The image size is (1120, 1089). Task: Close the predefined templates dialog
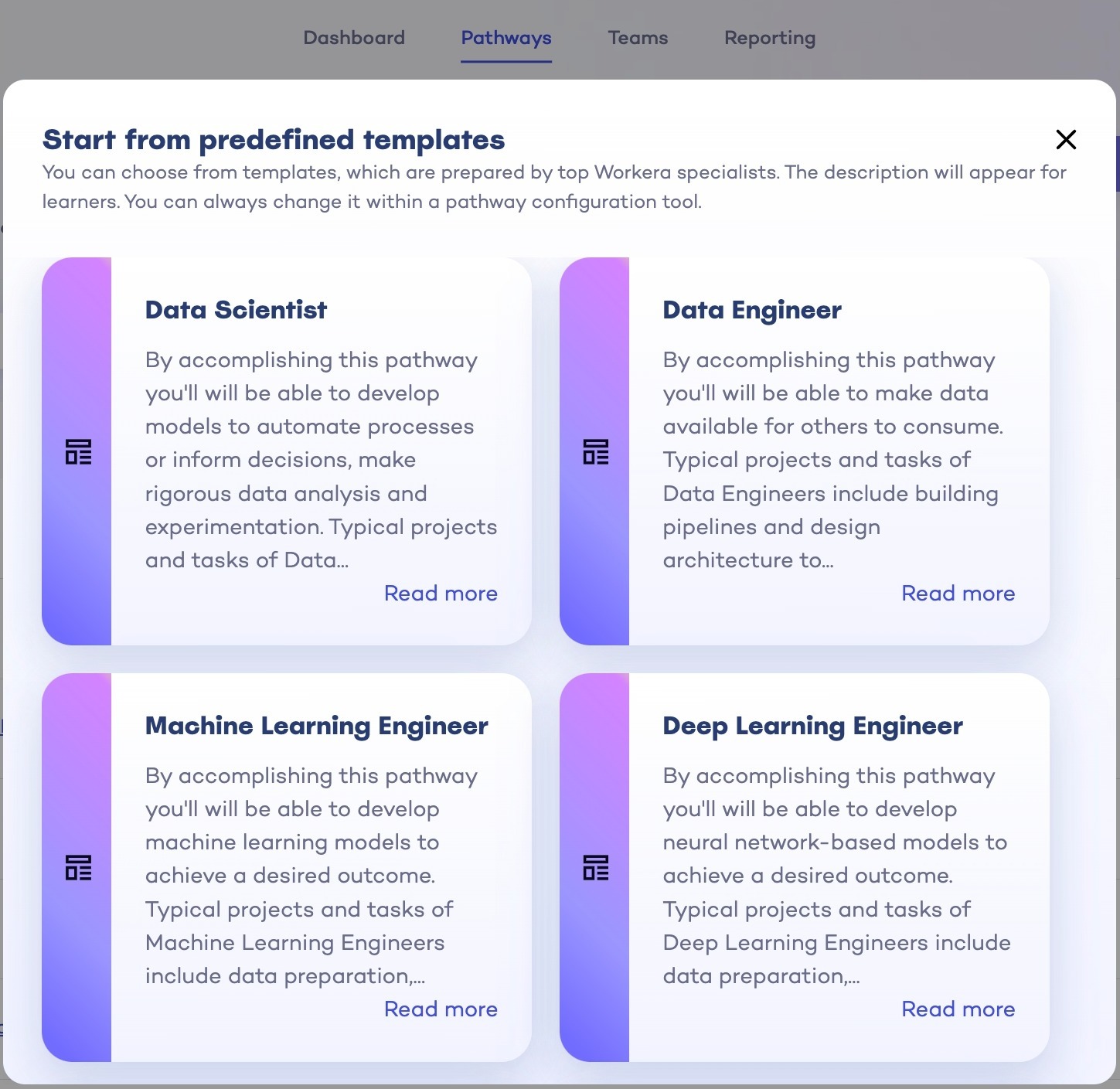click(x=1066, y=140)
